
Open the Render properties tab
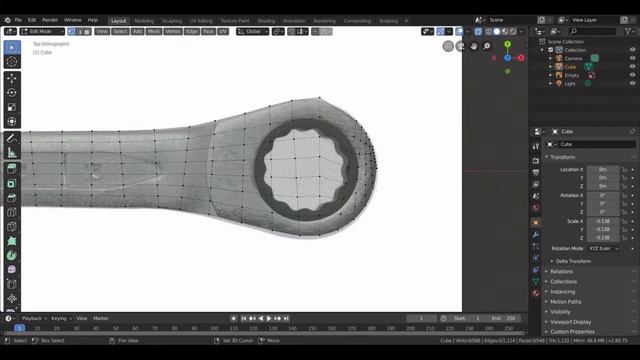(x=536, y=161)
